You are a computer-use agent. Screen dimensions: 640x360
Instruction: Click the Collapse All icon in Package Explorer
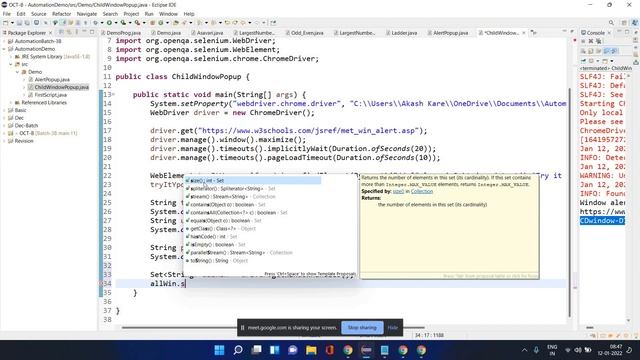(61, 32)
